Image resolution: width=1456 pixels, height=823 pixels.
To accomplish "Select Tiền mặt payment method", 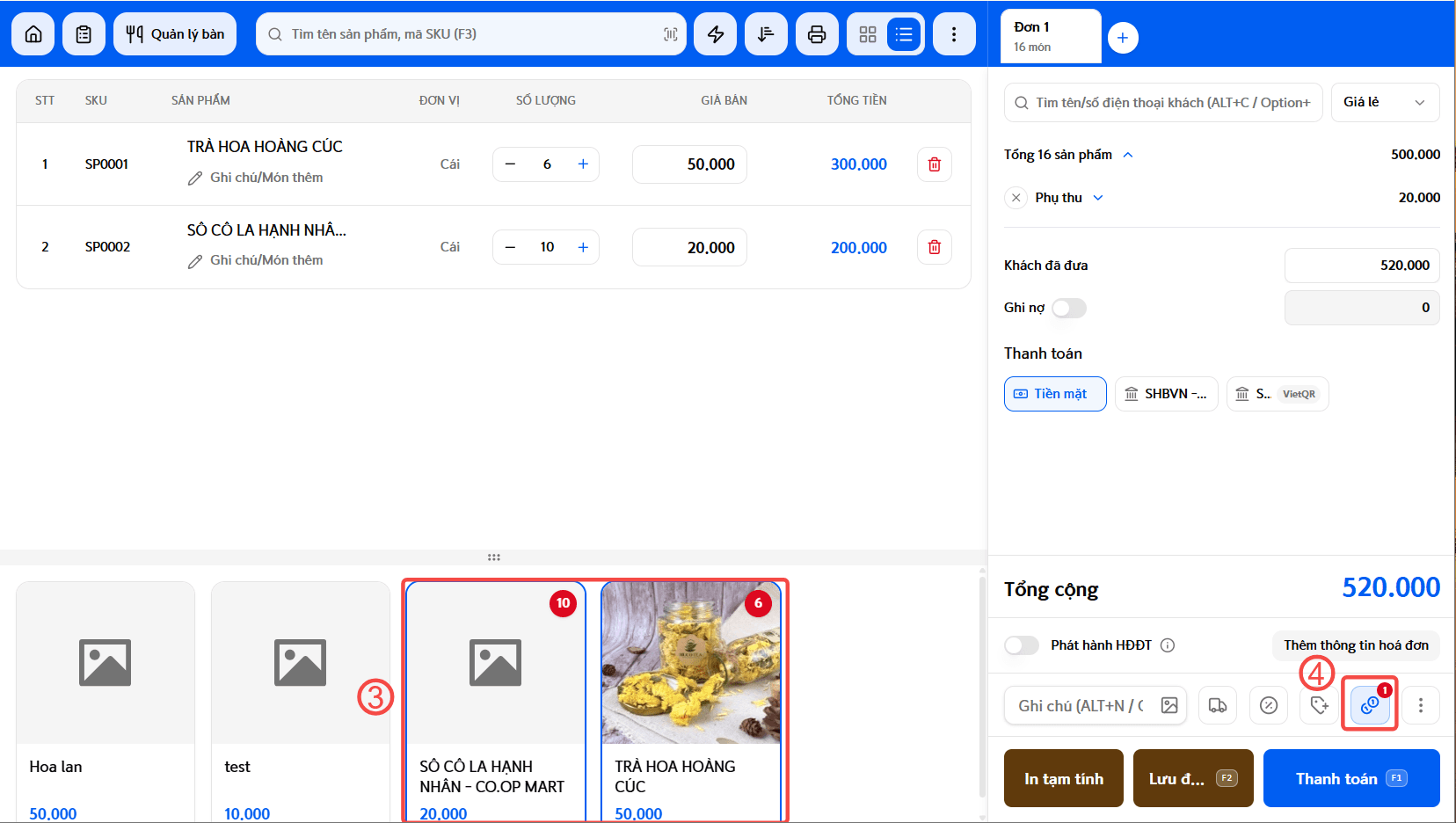I will click(x=1055, y=394).
